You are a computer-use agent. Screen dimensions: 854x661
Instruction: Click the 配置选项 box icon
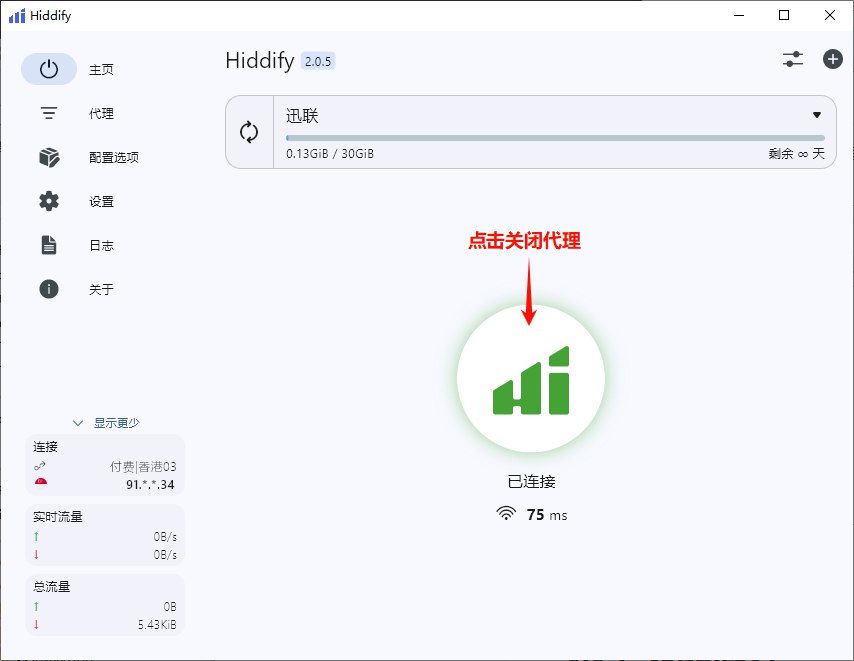coord(49,157)
